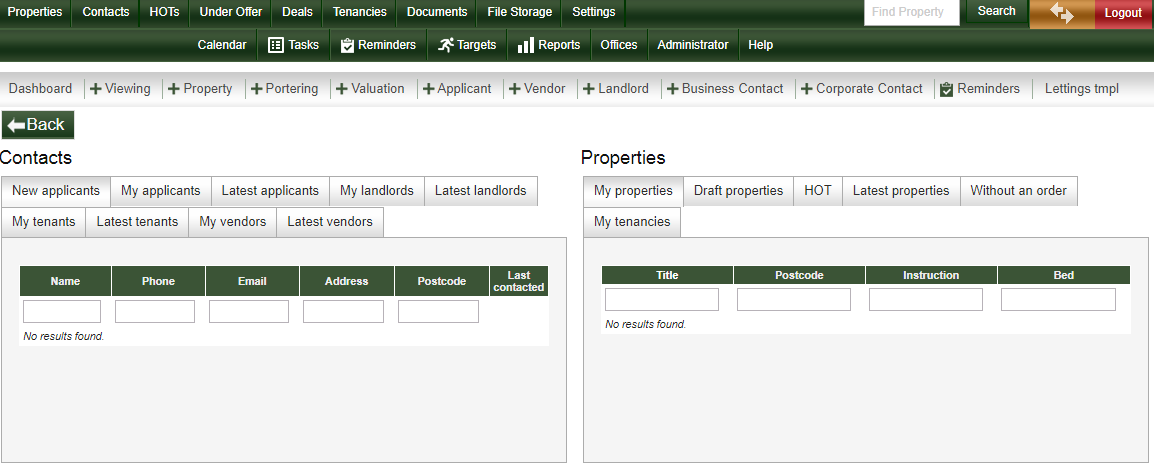The image size is (1154, 473).
Task: Switch to My landlords tab
Action: tap(377, 191)
